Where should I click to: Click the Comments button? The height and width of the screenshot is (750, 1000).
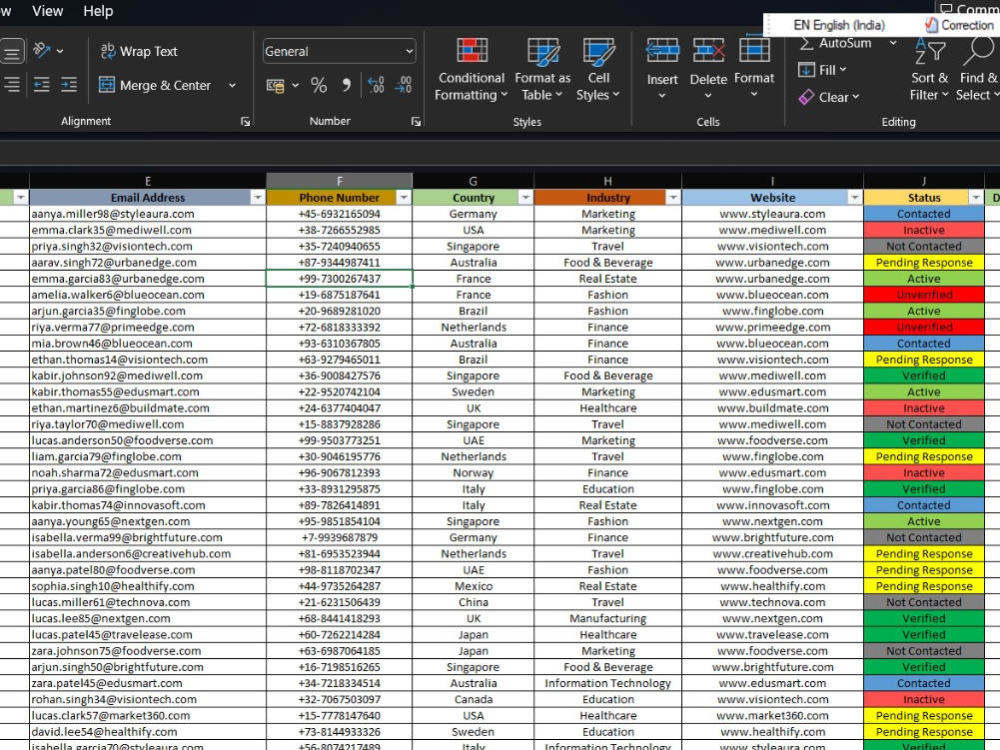(968, 8)
